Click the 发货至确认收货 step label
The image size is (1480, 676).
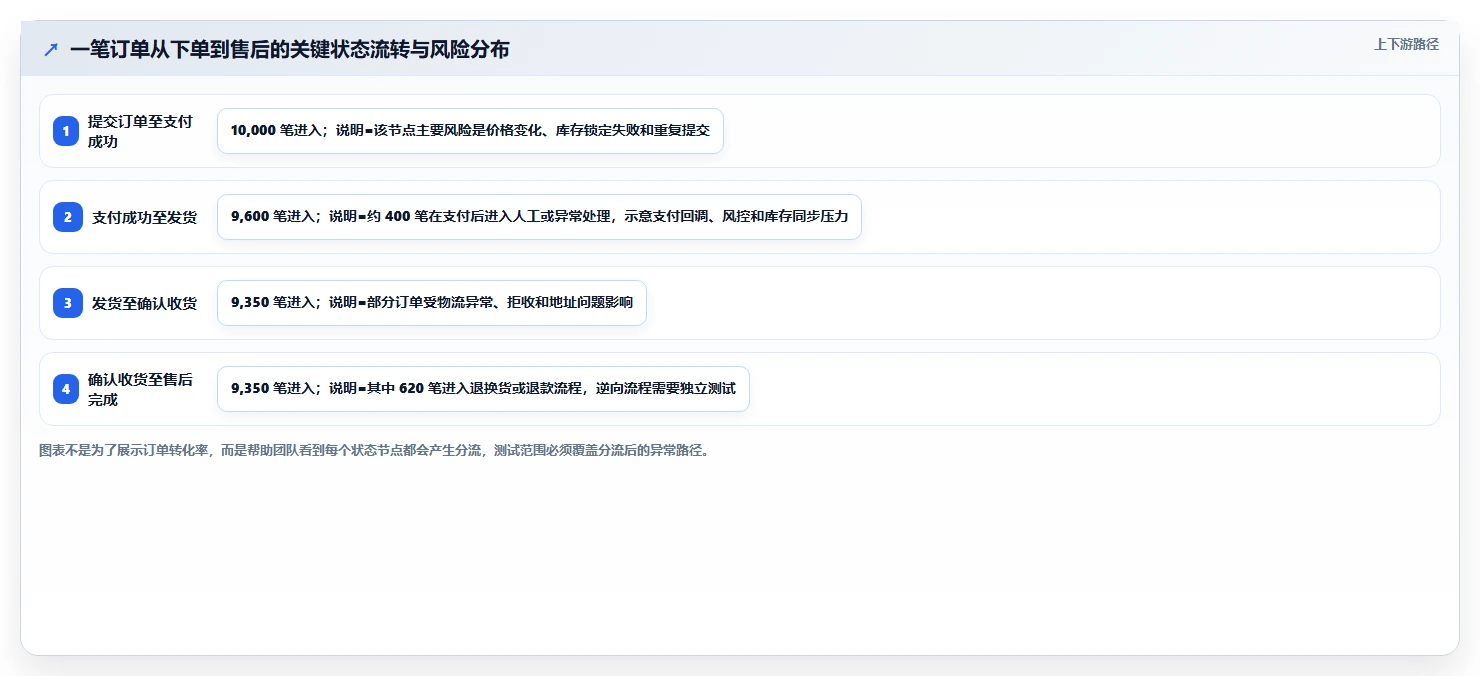144,303
